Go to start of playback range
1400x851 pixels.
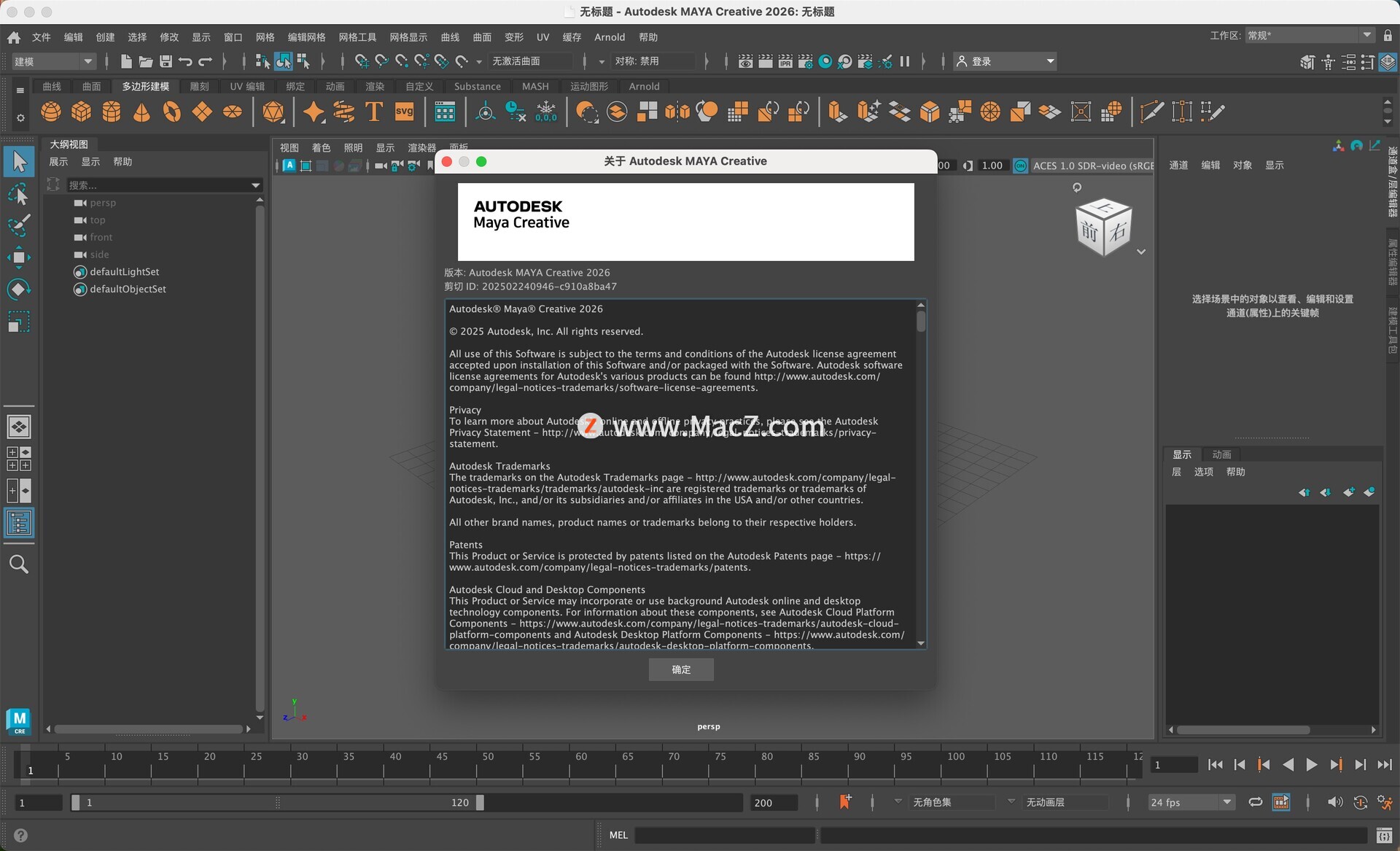coord(1215,764)
